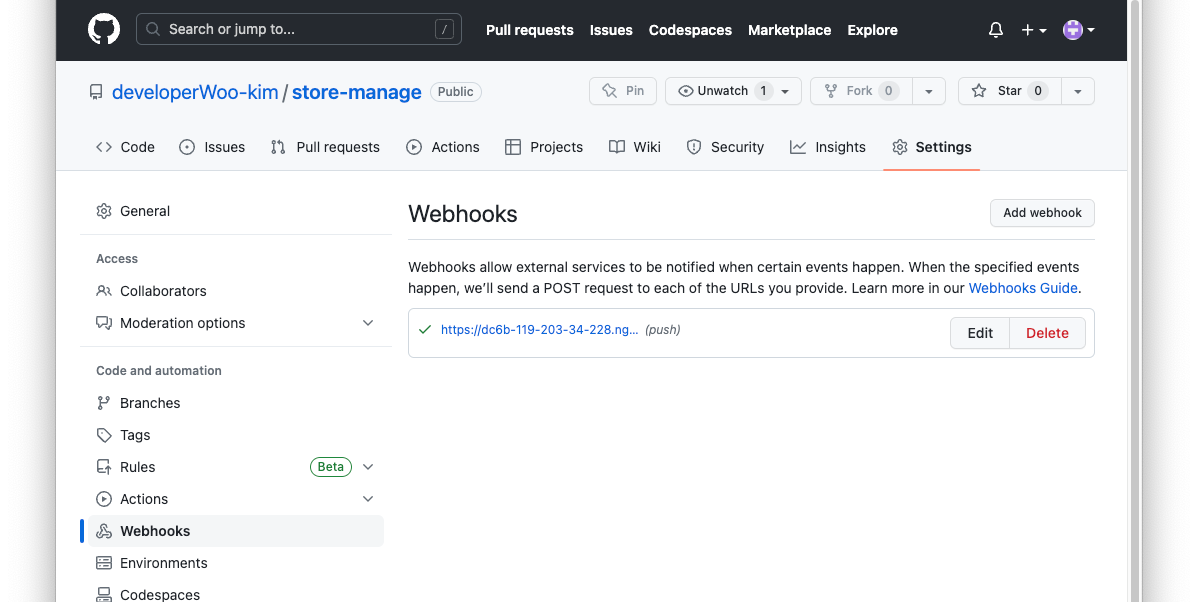Click the Add webhook button
The height and width of the screenshot is (602, 1198).
(1042, 213)
